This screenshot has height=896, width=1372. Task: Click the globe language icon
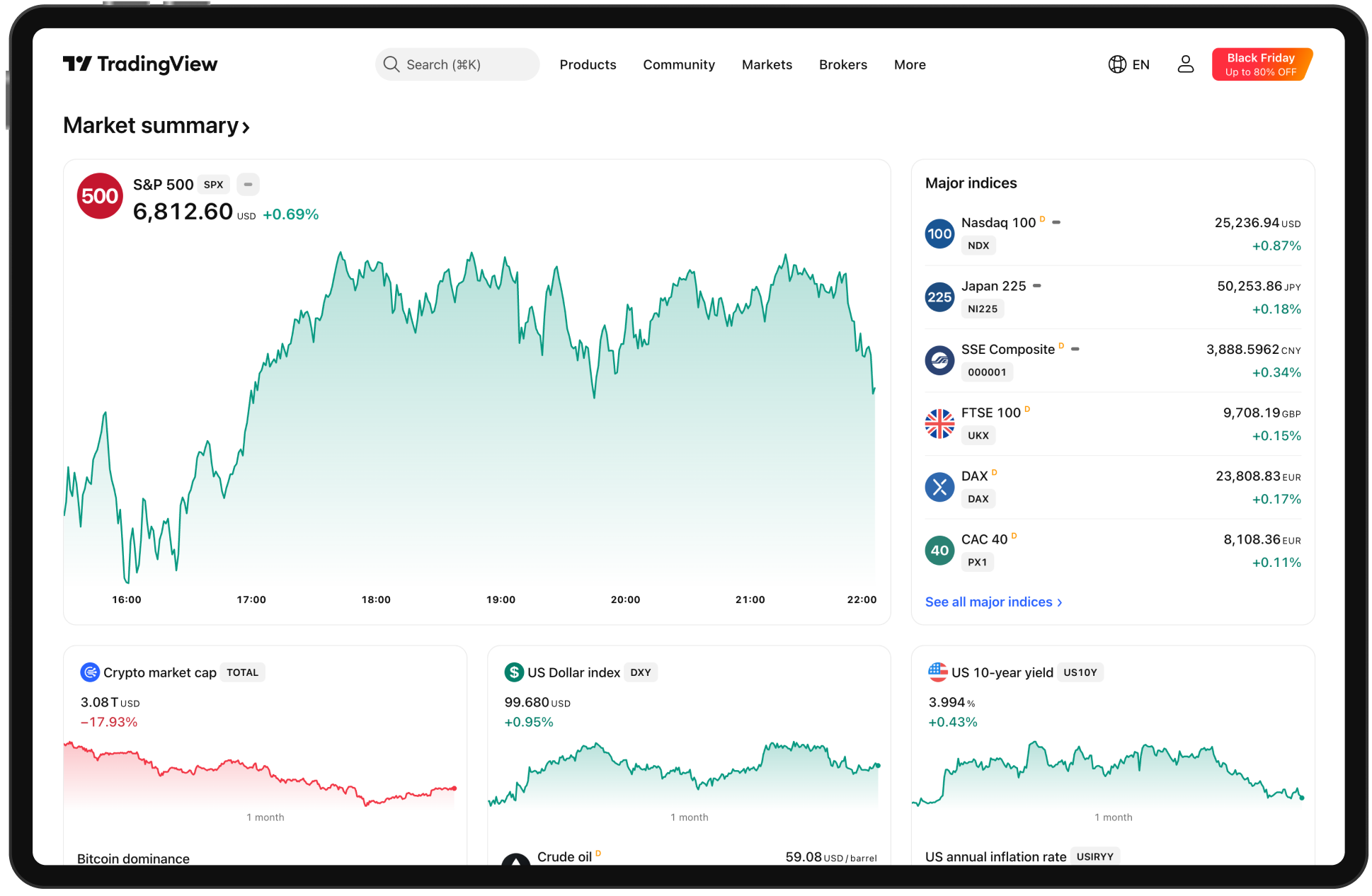(x=1117, y=64)
